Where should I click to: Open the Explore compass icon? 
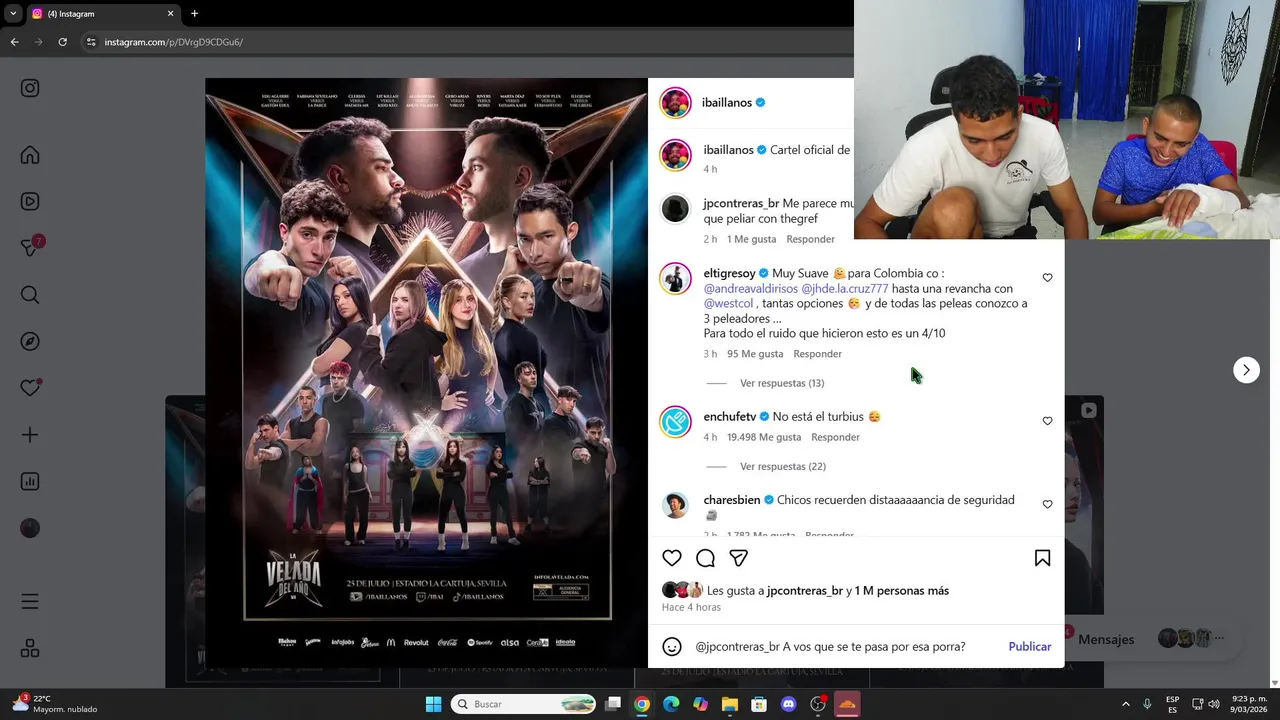click(x=30, y=341)
